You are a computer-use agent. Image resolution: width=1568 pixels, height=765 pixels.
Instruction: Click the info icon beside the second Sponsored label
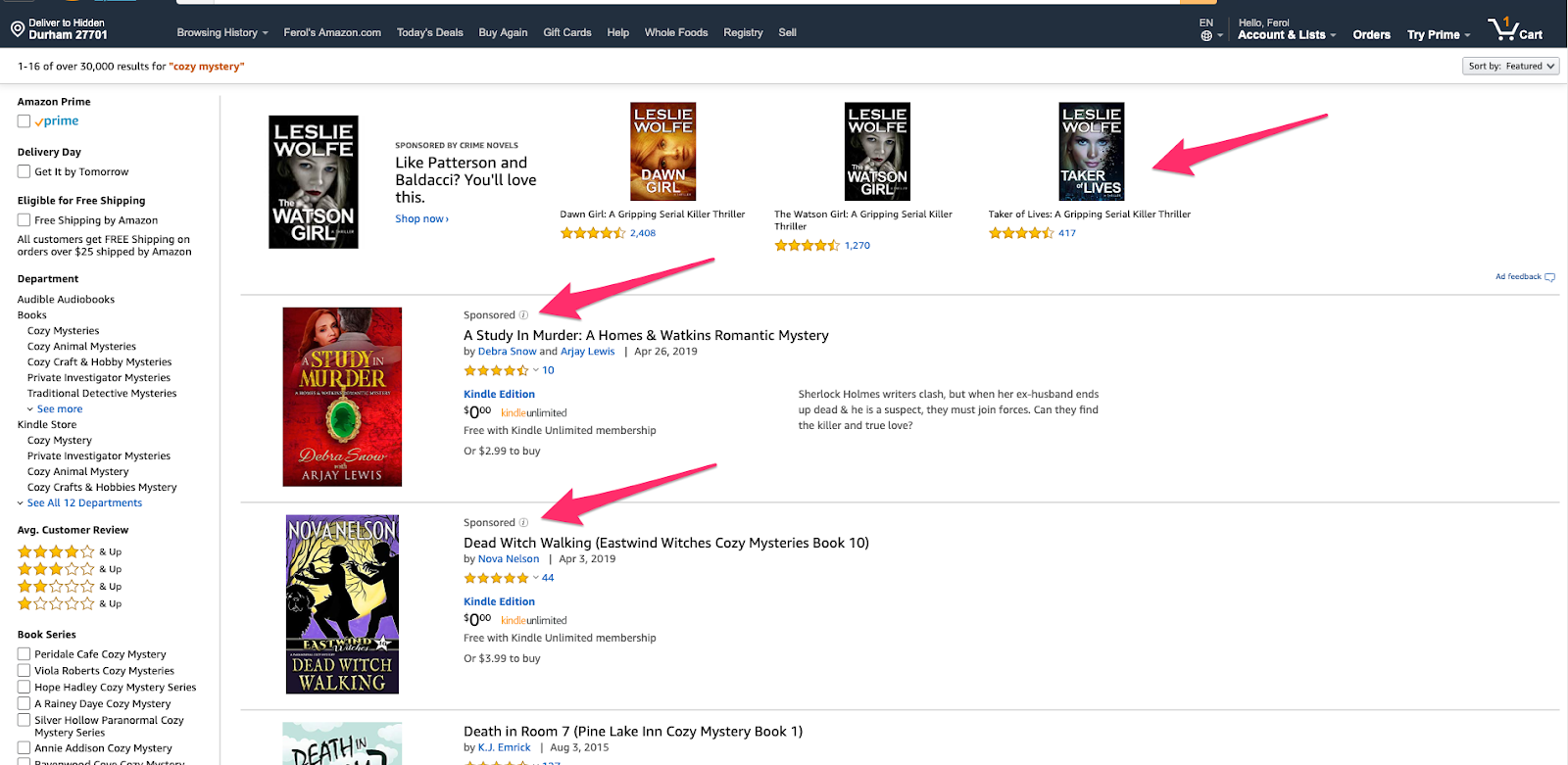[x=523, y=523]
